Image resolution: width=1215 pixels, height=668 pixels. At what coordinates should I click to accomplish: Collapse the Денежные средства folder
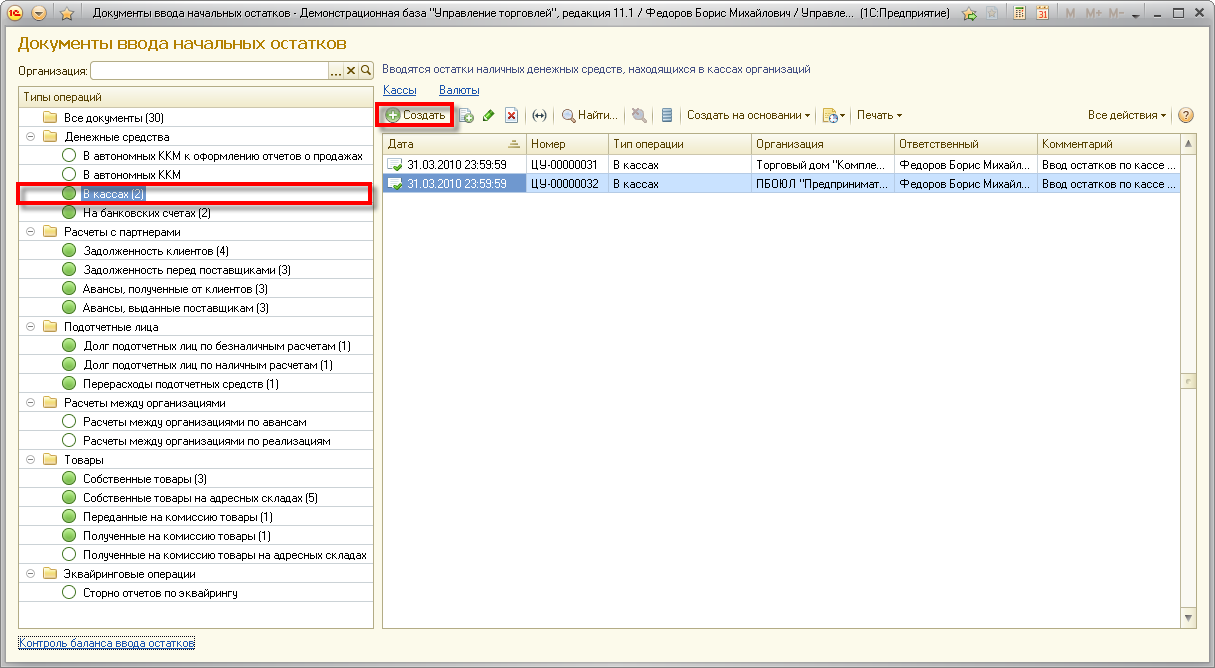click(30, 137)
